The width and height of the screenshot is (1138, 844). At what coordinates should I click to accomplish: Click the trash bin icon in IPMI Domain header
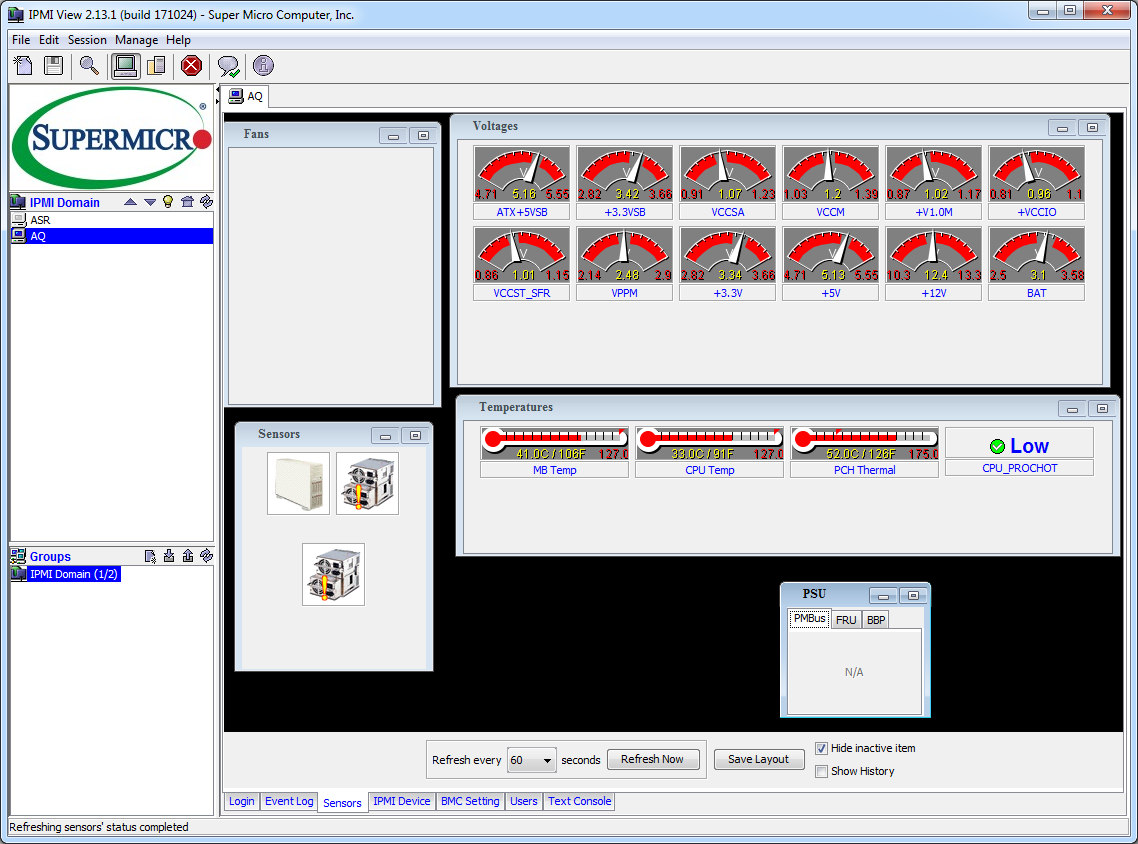point(187,202)
